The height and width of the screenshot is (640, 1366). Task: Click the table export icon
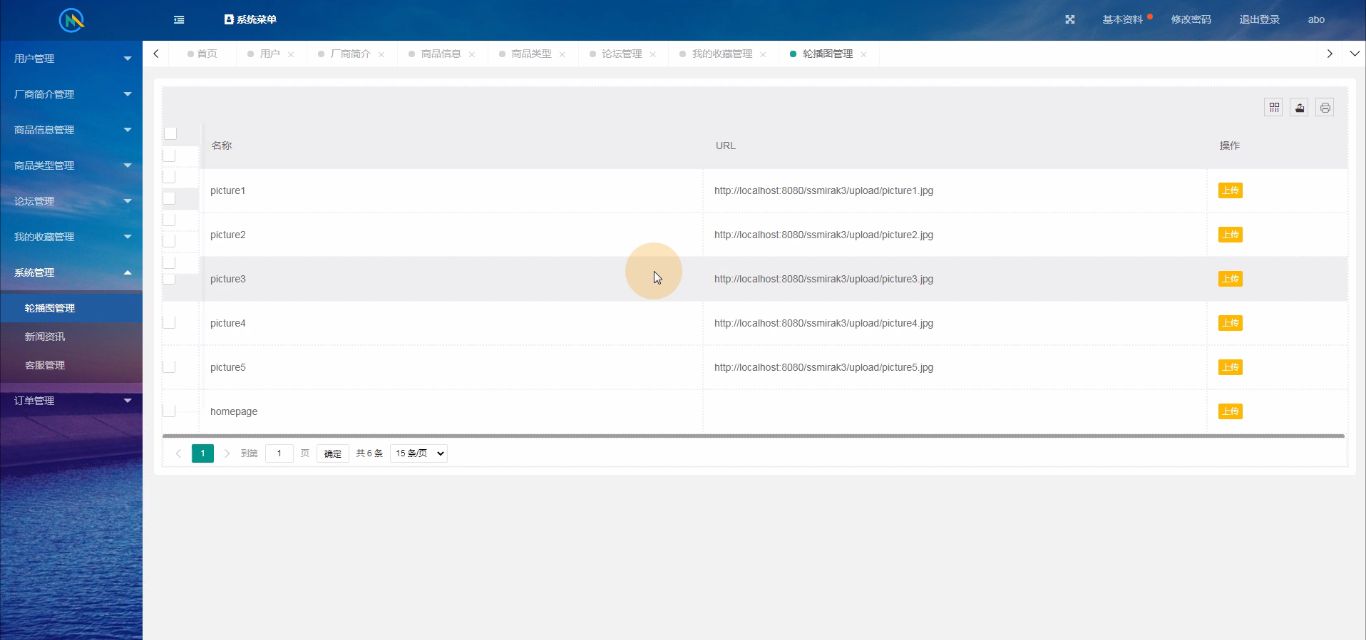(x=1299, y=107)
